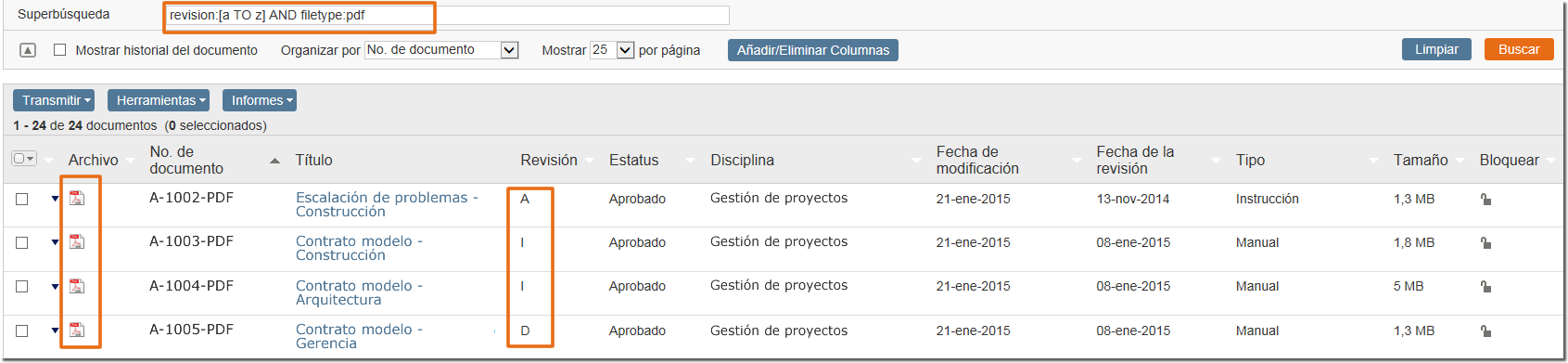Open PDF file icon for A-1005-PDF

pos(77,330)
